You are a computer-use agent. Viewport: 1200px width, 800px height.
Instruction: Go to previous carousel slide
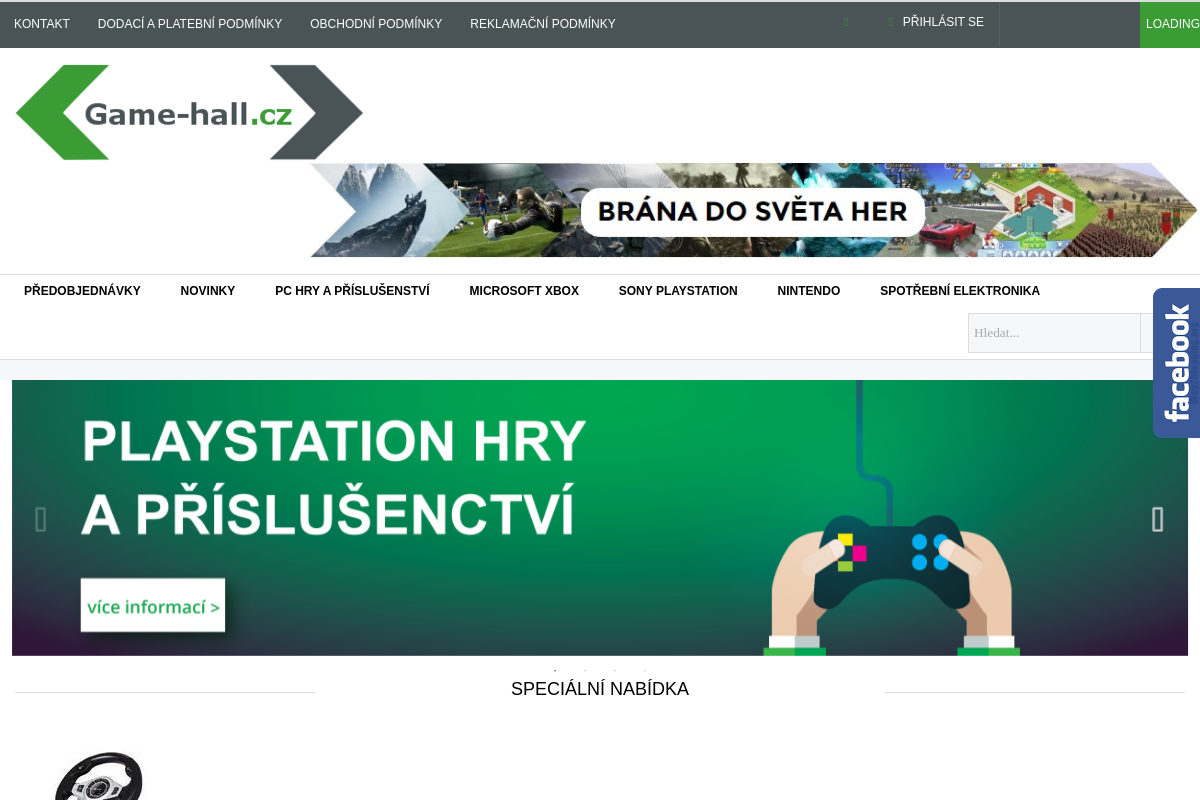[x=41, y=519]
